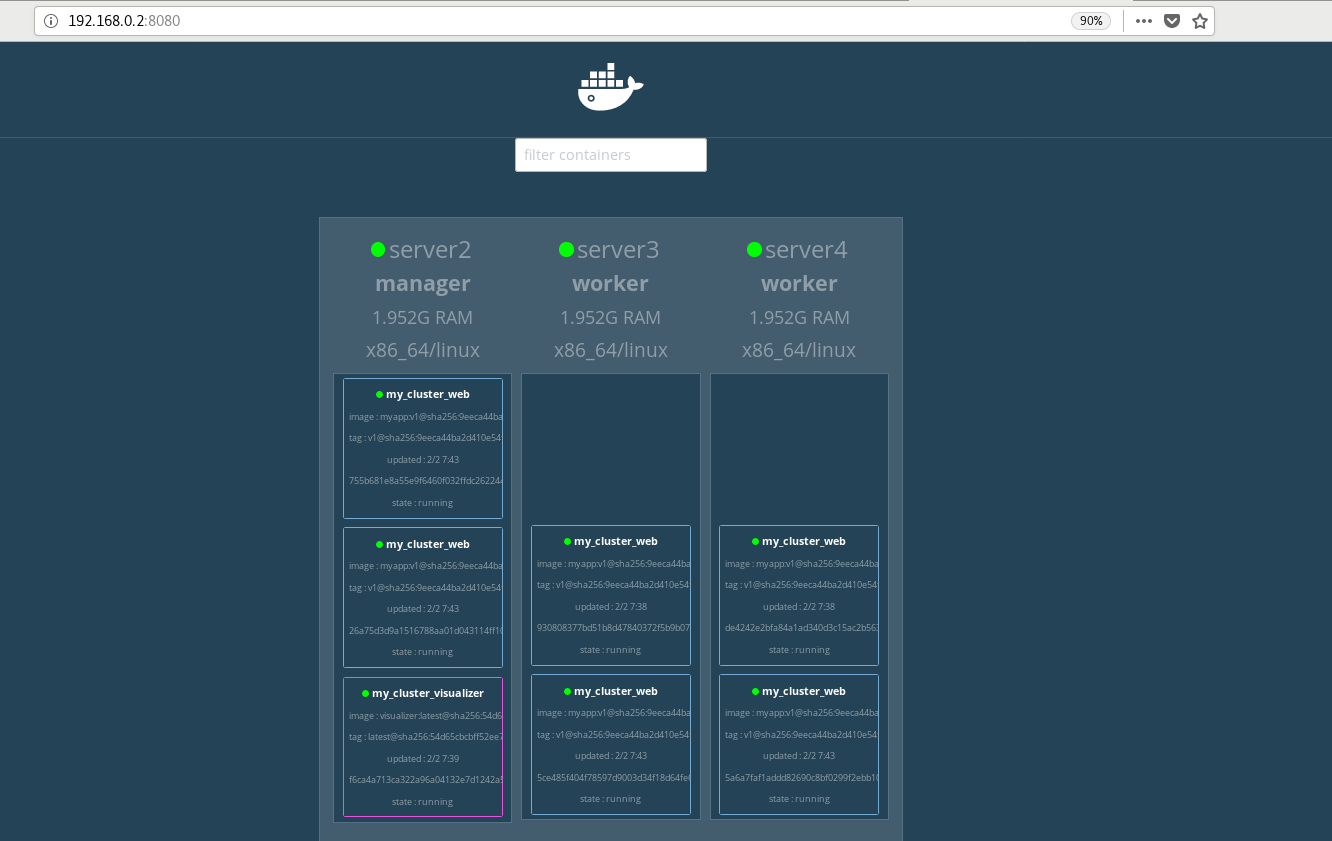Viewport: 1332px width, 841px height.
Task: Click container ID starting 930808377bd5
Action: pyautogui.click(x=614, y=628)
